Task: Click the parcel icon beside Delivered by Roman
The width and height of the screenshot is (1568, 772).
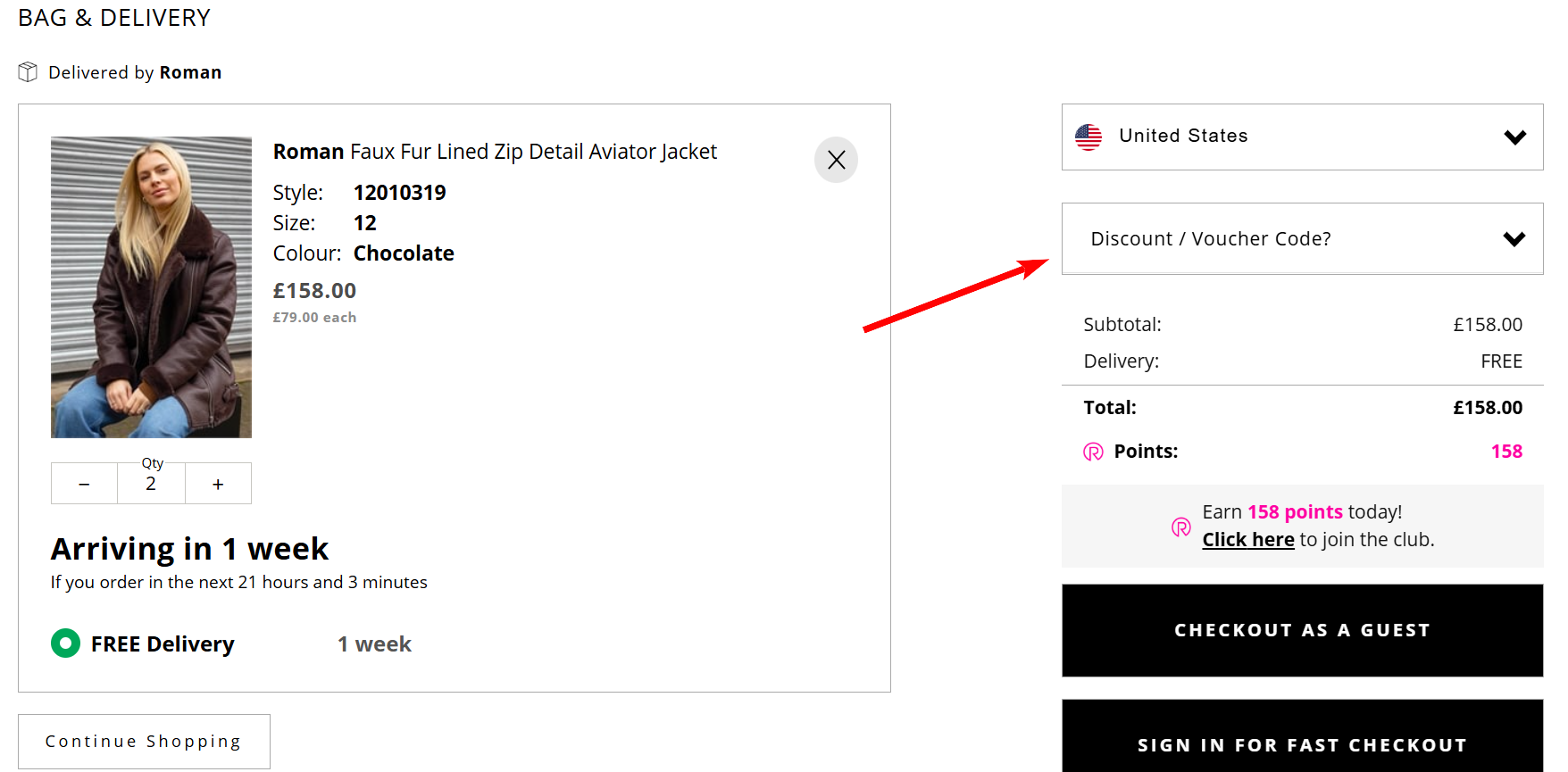Action: 28,71
